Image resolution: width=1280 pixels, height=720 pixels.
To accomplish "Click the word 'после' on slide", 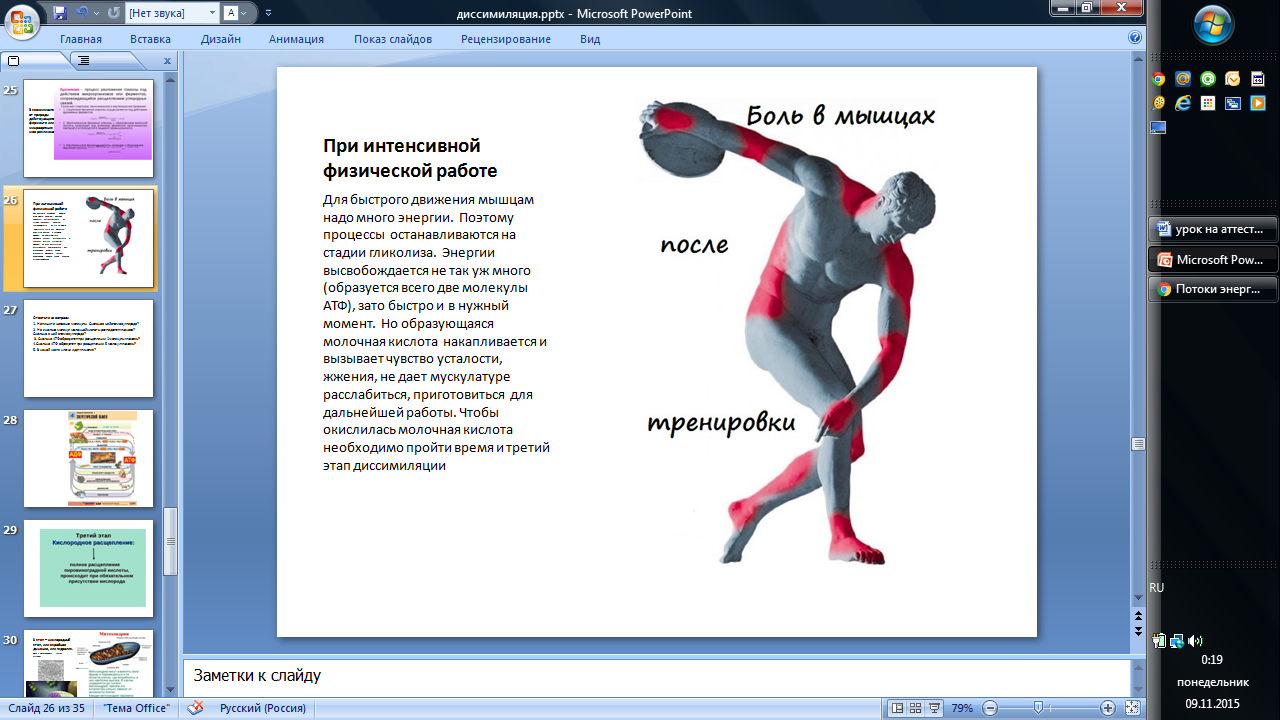I will tap(694, 244).
